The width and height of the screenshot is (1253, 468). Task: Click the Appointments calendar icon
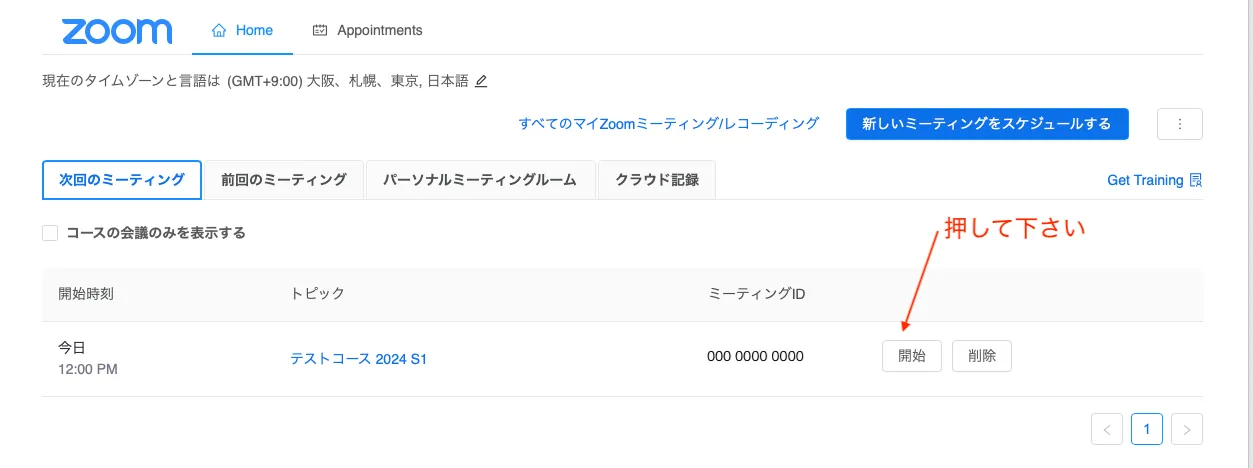[x=320, y=31]
